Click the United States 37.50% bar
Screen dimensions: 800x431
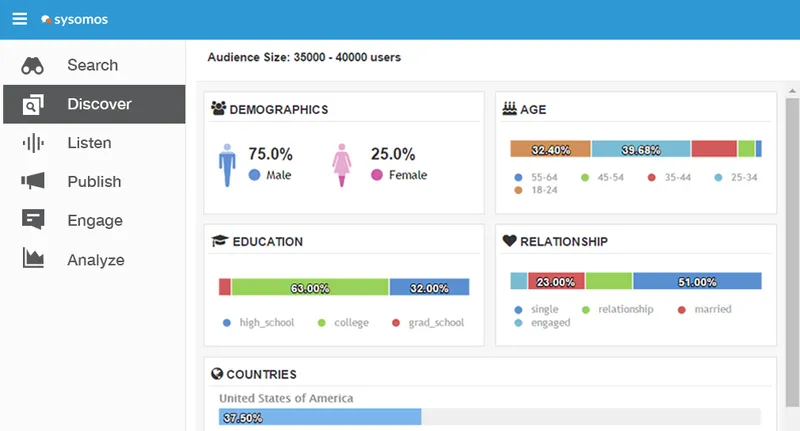click(320, 417)
